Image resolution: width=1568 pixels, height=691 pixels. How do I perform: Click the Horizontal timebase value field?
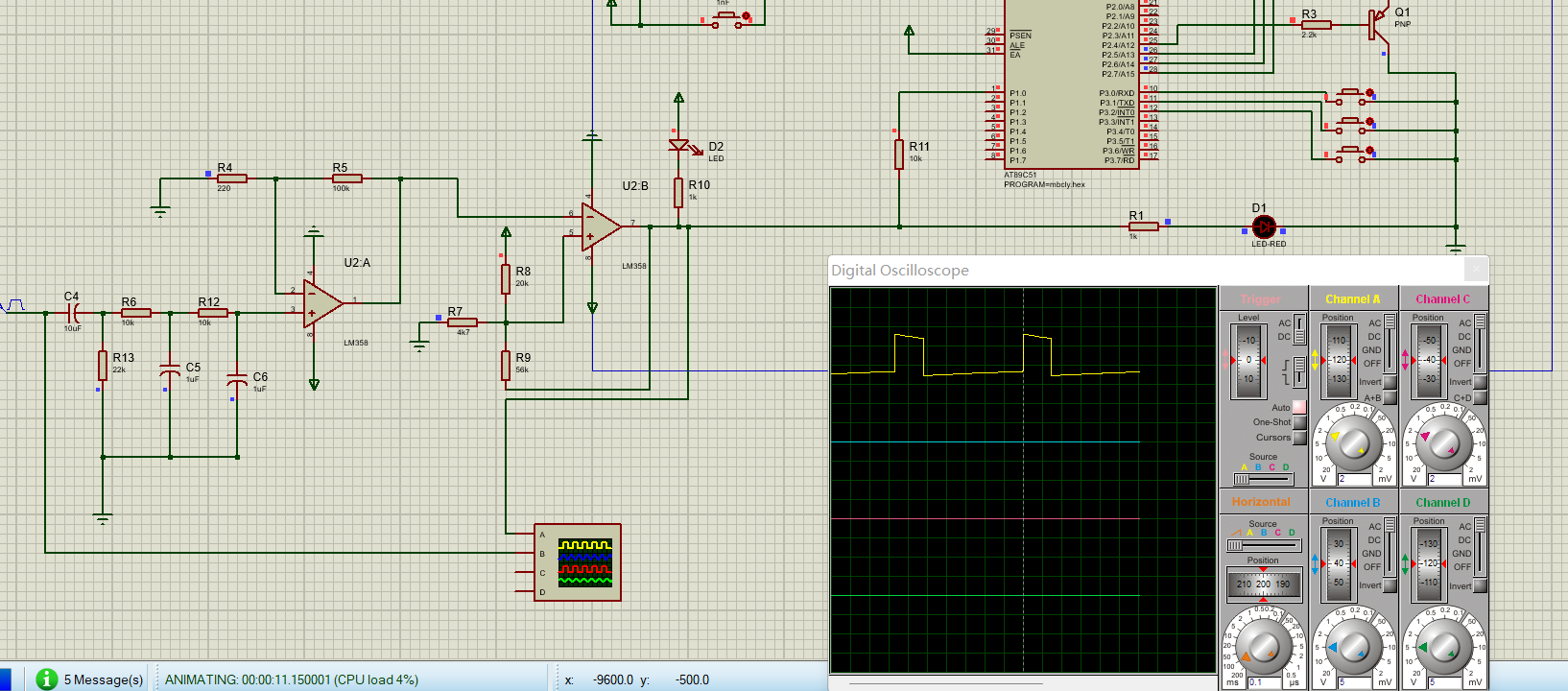click(x=1262, y=682)
